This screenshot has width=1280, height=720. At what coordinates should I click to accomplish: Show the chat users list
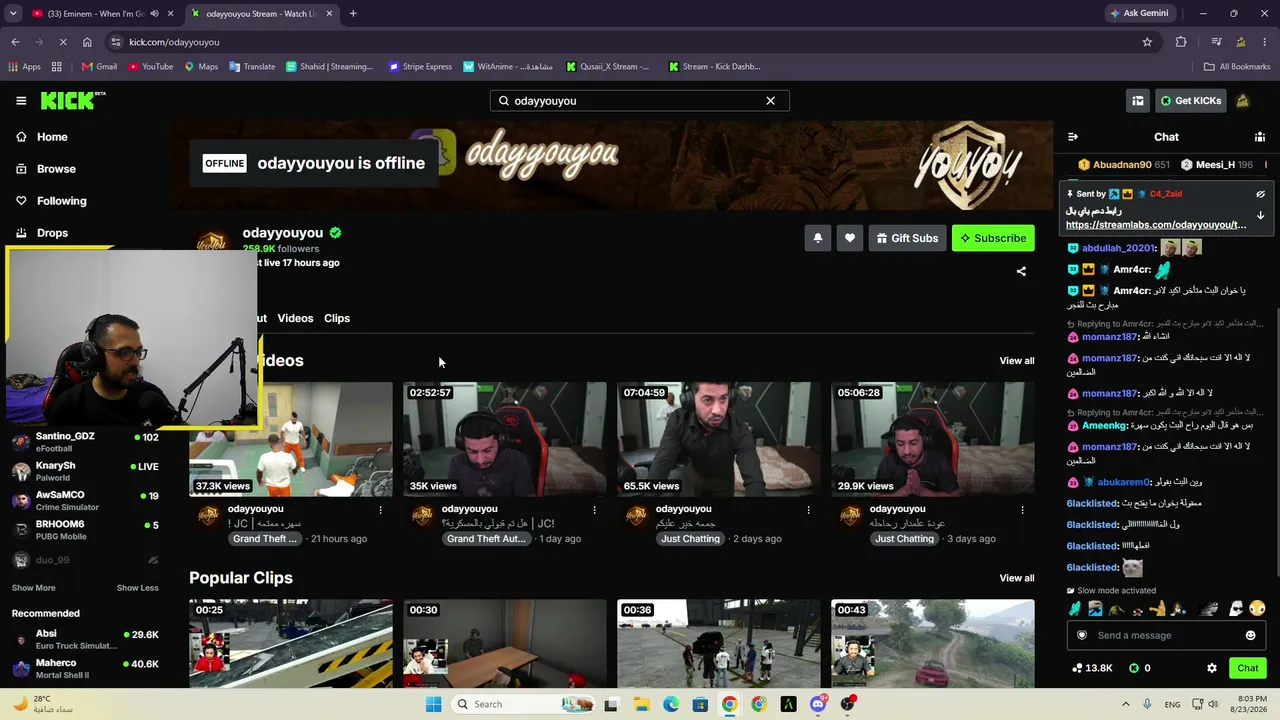point(1260,137)
